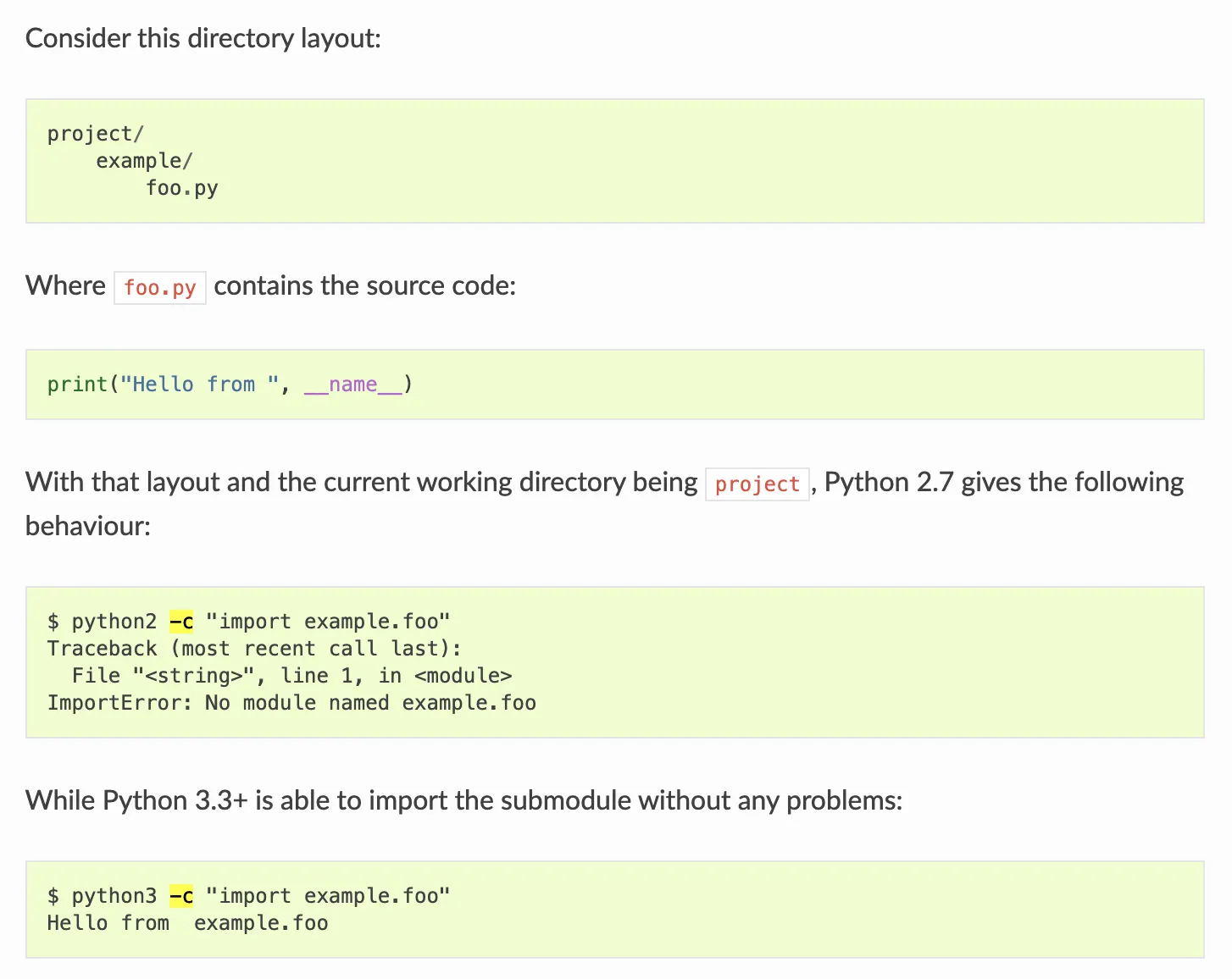Screen dimensions: 1232x979
Task: Click the "contains the source code:" text
Action: (364, 286)
